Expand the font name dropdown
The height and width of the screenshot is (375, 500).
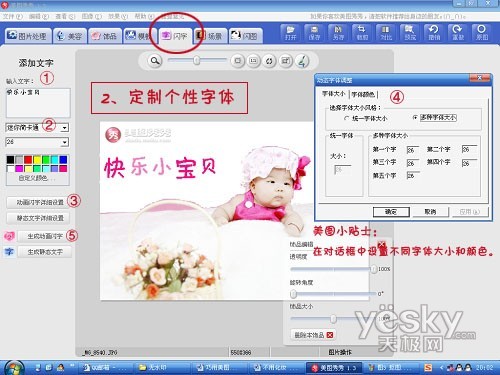point(65,127)
